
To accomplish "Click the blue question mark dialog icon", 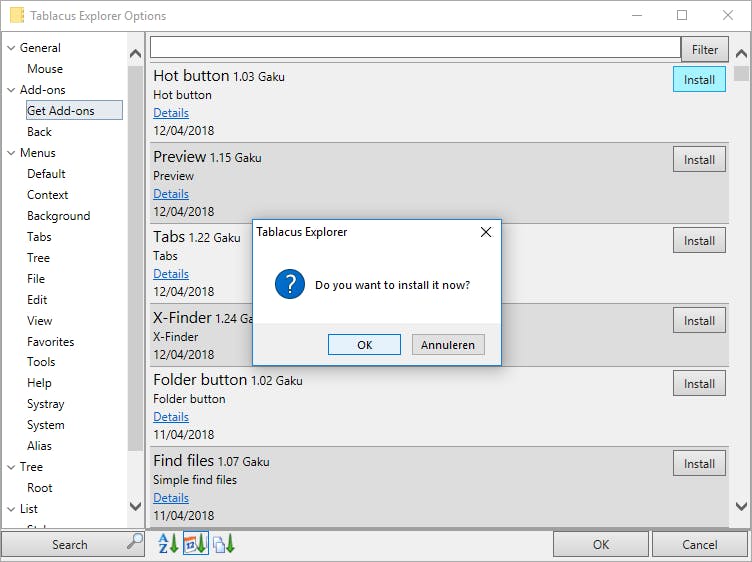I will [x=290, y=284].
